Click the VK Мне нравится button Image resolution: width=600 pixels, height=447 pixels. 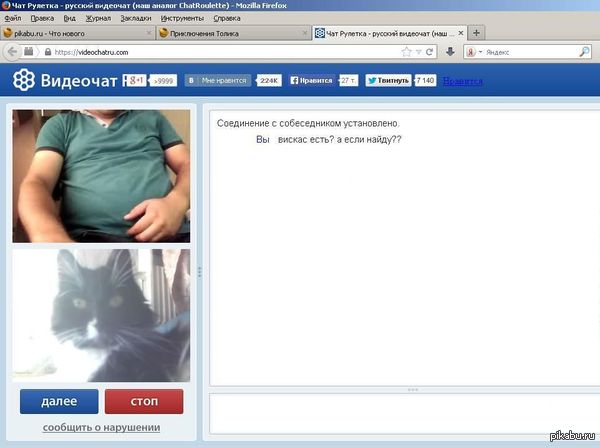click(217, 80)
